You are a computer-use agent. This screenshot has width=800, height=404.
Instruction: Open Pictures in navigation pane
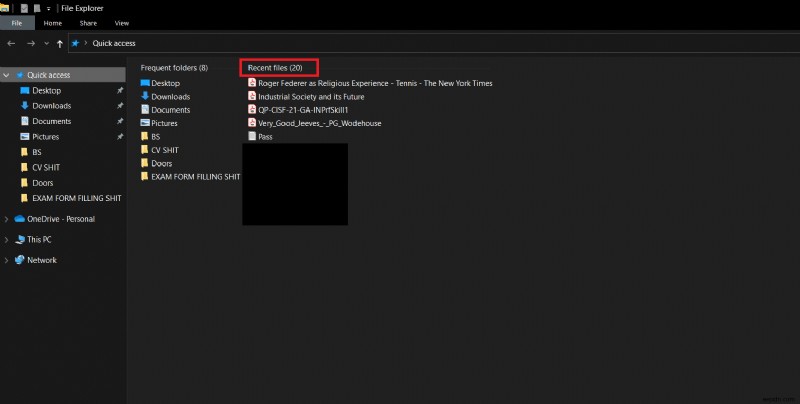[x=45, y=136]
